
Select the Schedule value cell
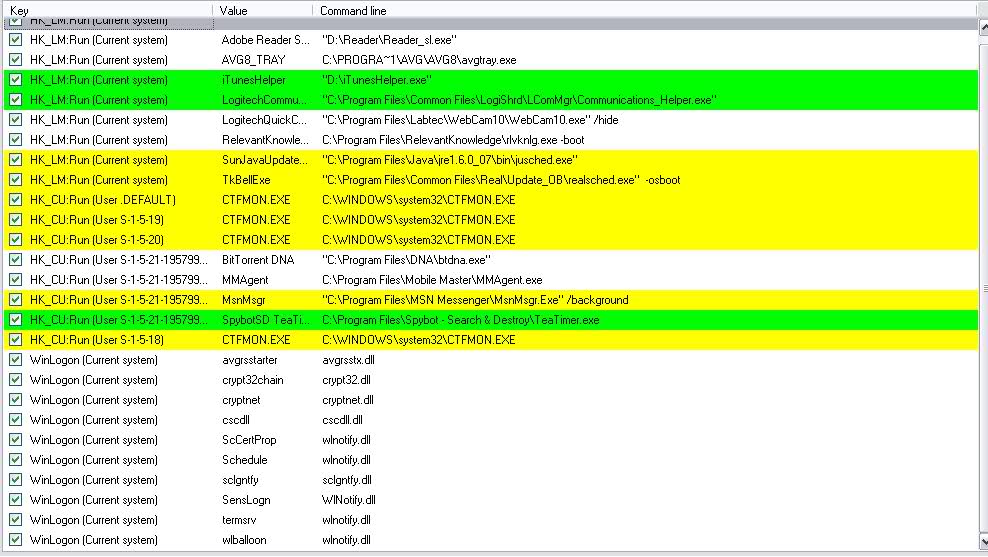[x=244, y=460]
